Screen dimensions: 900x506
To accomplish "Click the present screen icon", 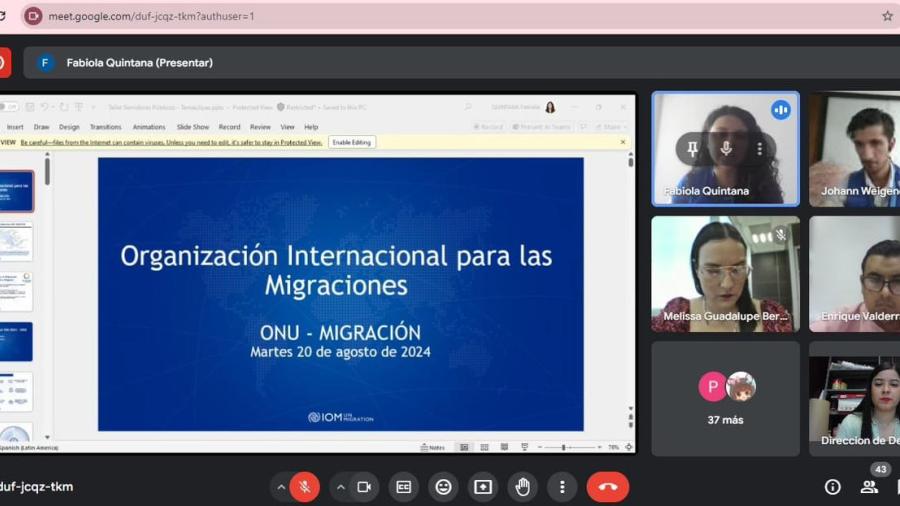I will 483,487.
